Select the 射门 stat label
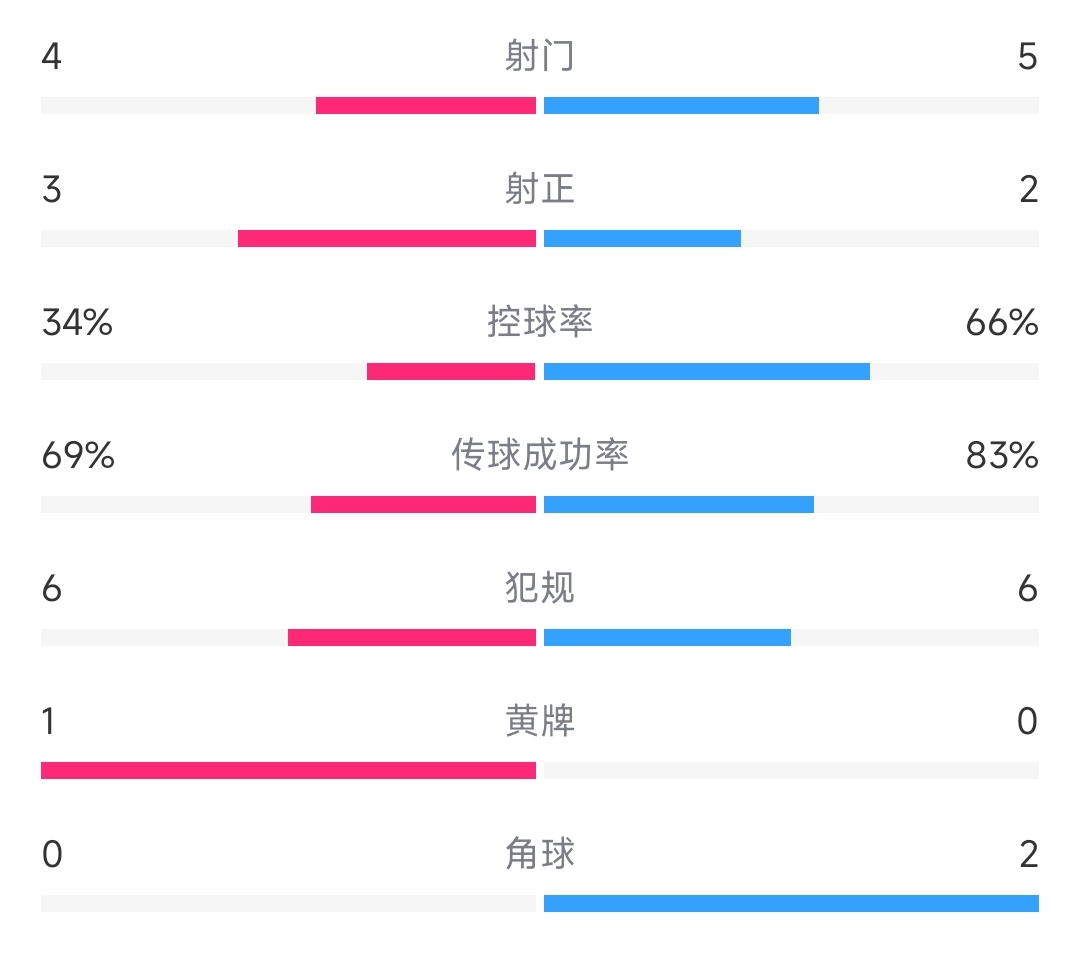 point(539,56)
